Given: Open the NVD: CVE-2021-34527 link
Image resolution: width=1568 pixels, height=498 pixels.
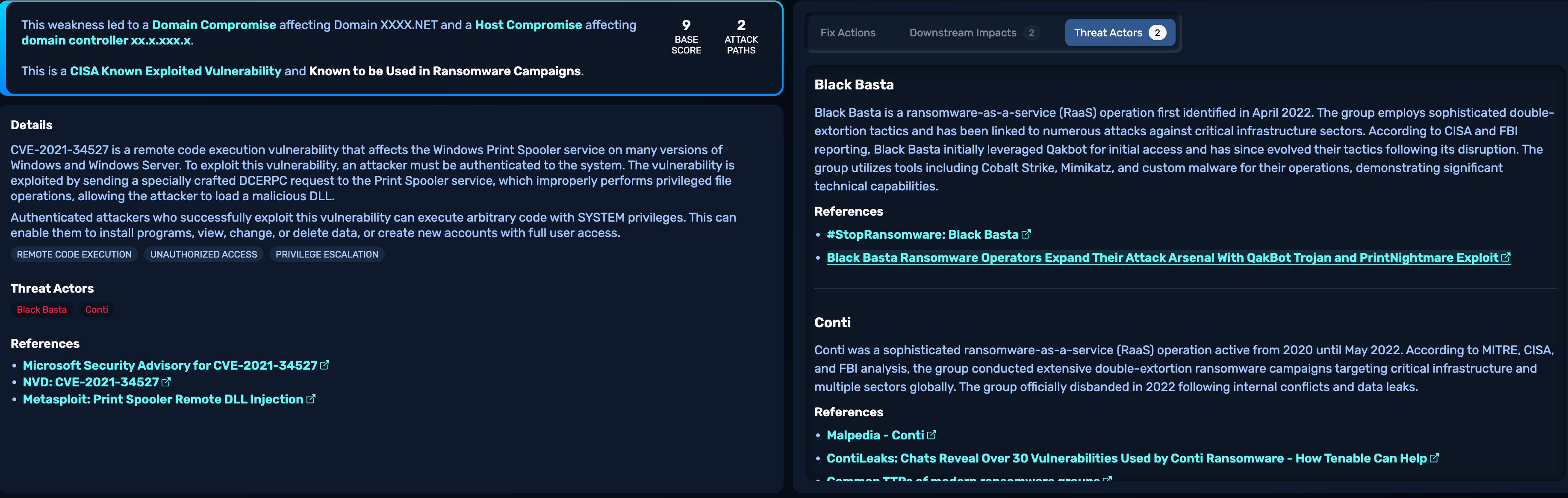Looking at the screenshot, I should coord(91,382).
